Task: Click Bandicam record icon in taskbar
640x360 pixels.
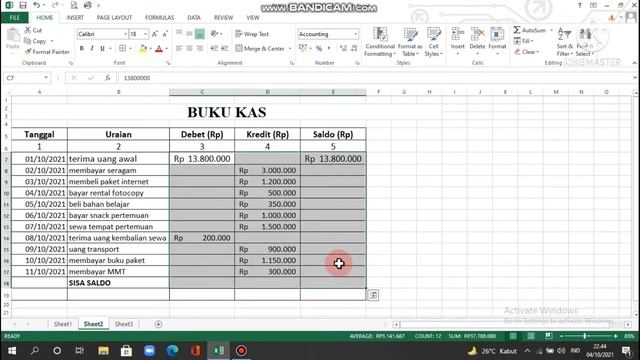Action: 241,351
